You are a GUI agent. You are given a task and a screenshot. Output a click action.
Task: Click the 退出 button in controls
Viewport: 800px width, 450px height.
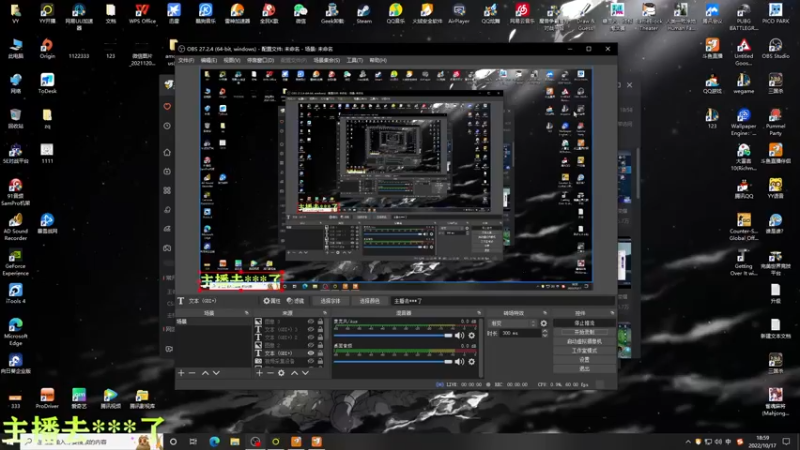pyautogui.click(x=584, y=368)
